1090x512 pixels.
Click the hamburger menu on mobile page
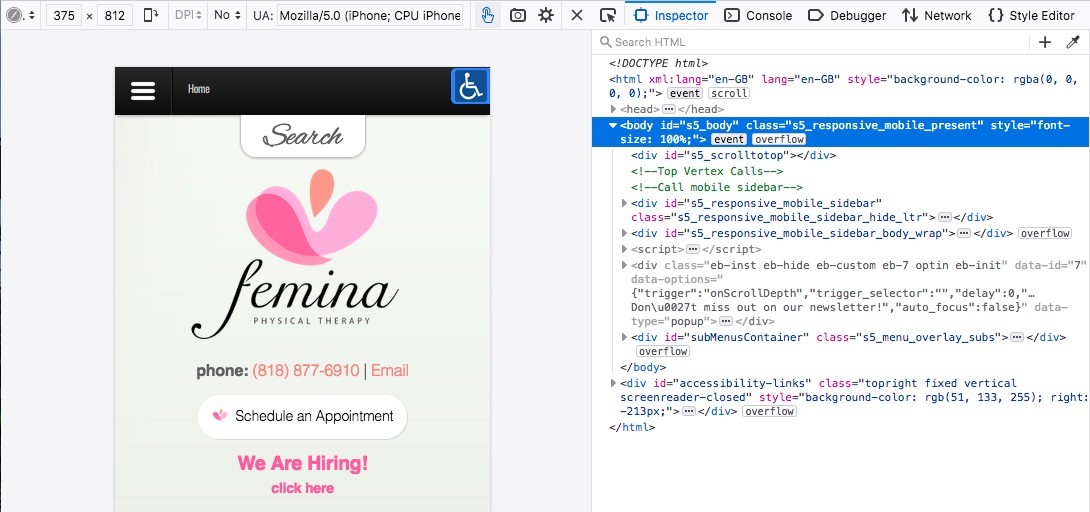click(143, 90)
